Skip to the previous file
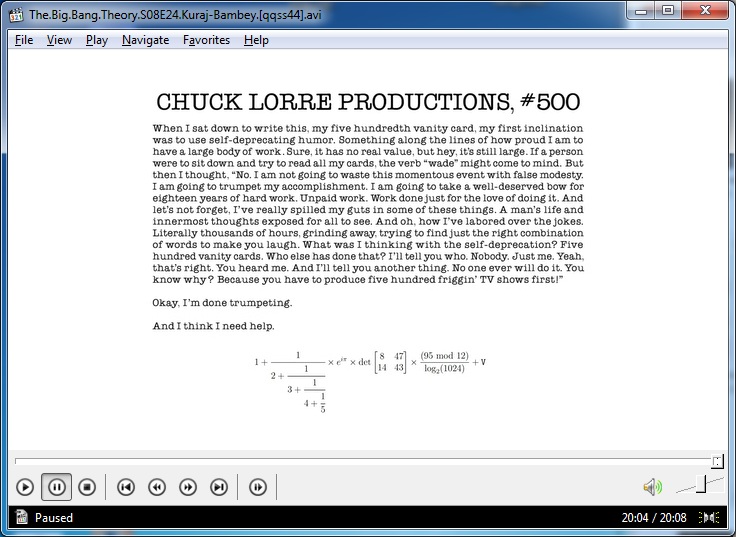The image size is (736, 537). point(126,487)
